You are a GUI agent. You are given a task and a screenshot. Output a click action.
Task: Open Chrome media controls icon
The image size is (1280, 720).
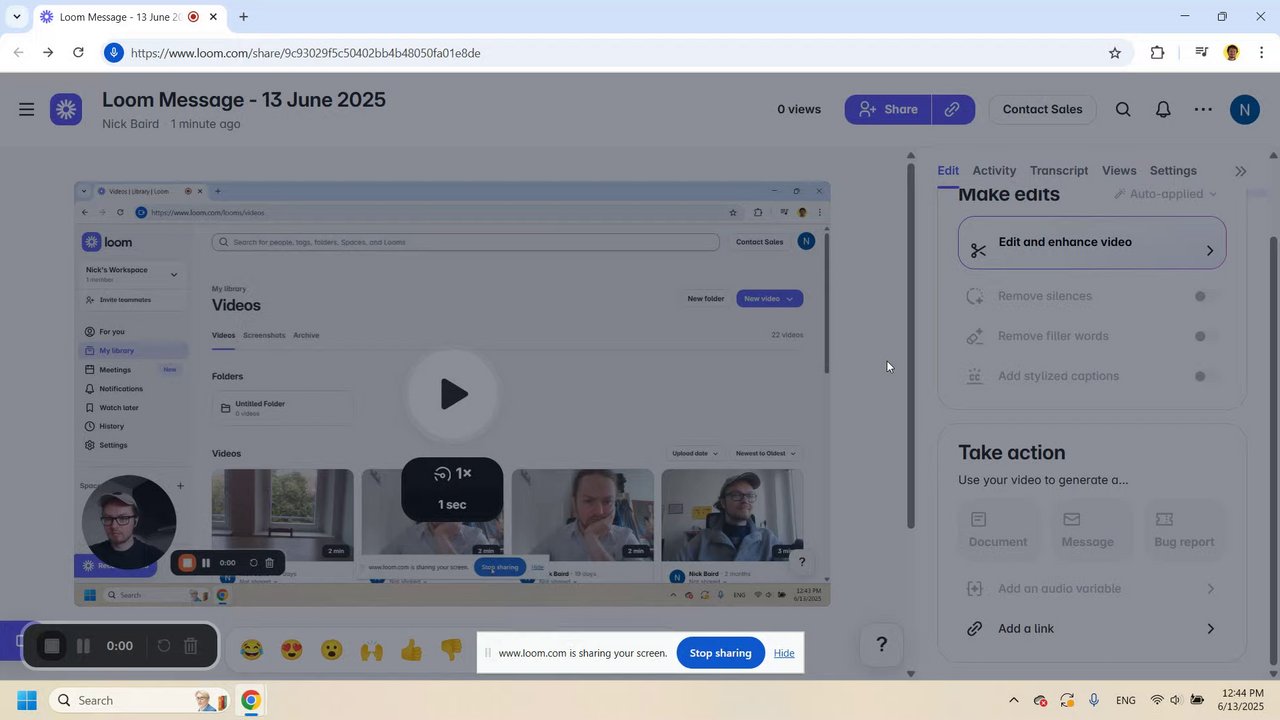click(x=1202, y=53)
